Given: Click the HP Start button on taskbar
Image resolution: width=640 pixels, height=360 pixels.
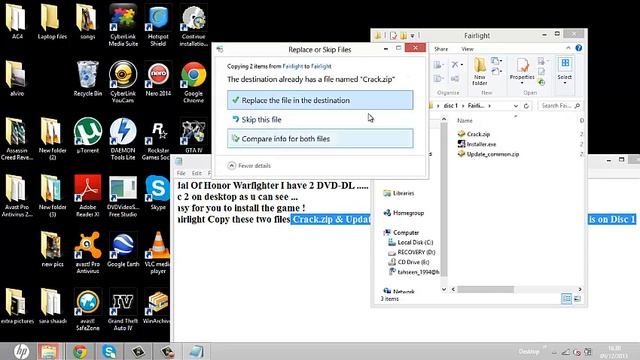Looking at the screenshot, I should [x=20, y=351].
